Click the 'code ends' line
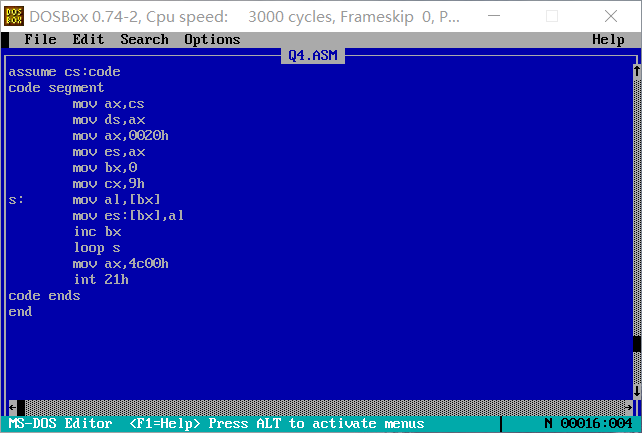The width and height of the screenshot is (642, 433). tap(44, 295)
